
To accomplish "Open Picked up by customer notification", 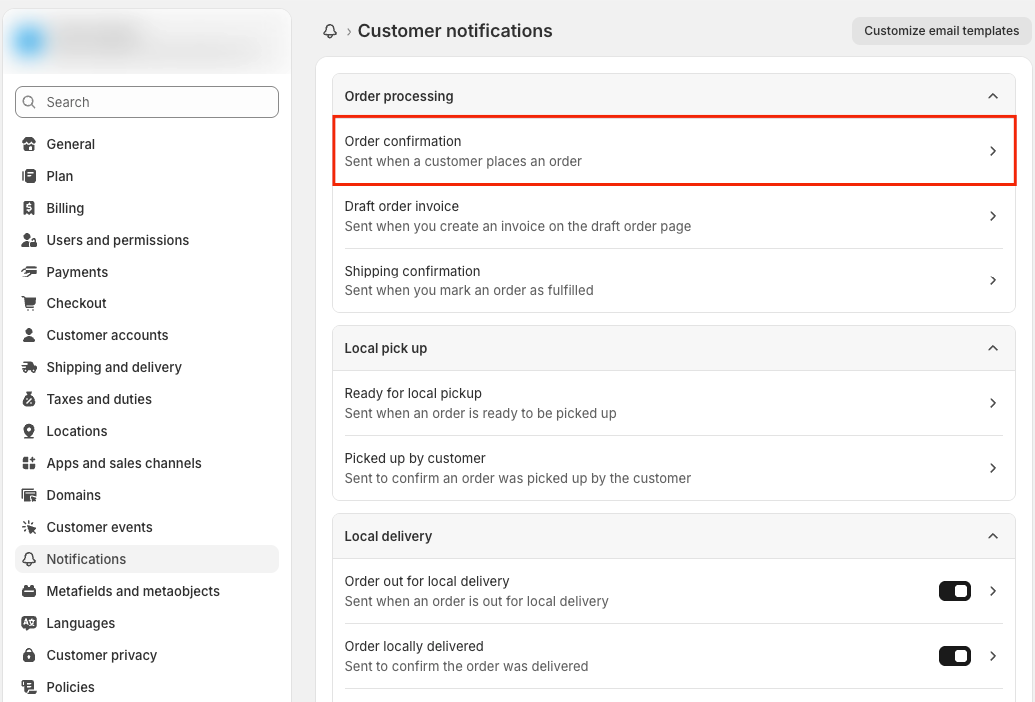I will [x=674, y=468].
